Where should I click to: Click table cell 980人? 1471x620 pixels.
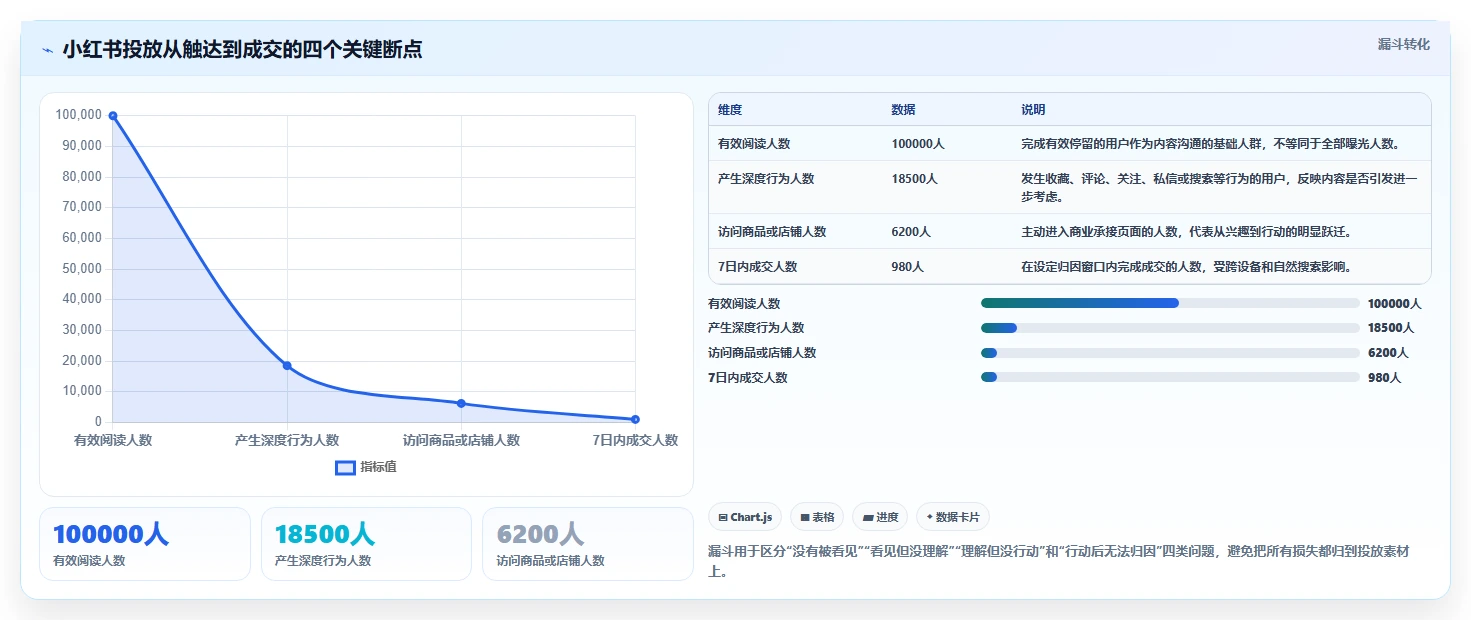[x=908, y=267]
